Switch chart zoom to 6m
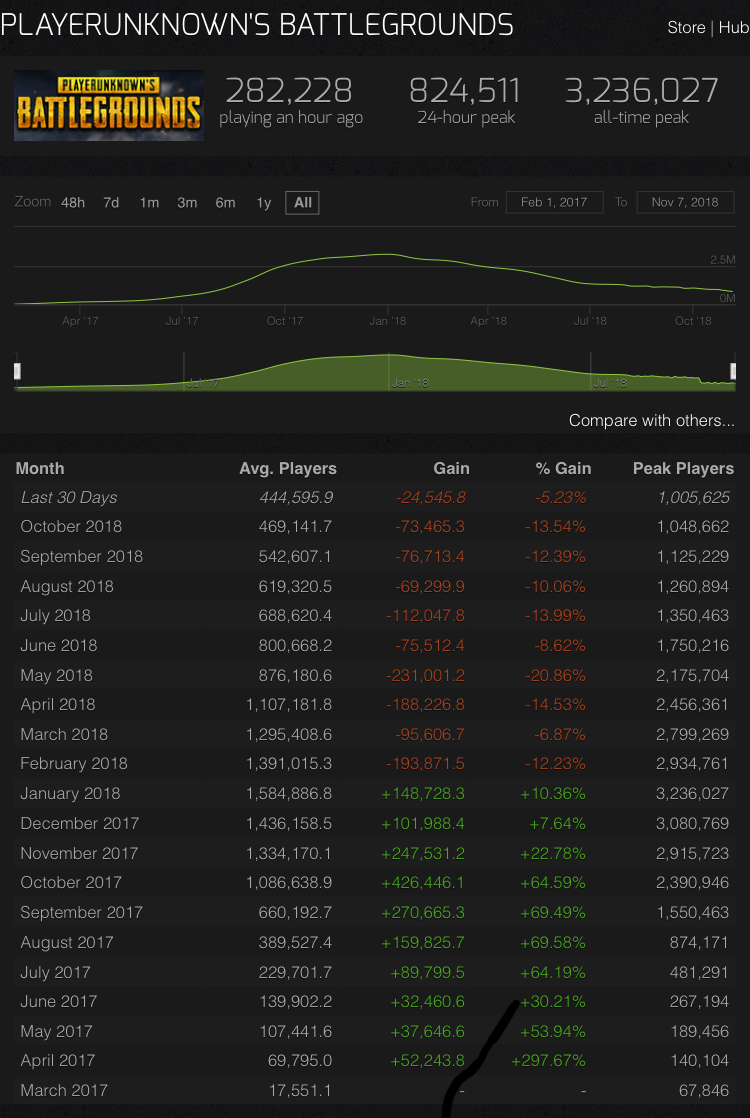750x1118 pixels. coord(225,202)
